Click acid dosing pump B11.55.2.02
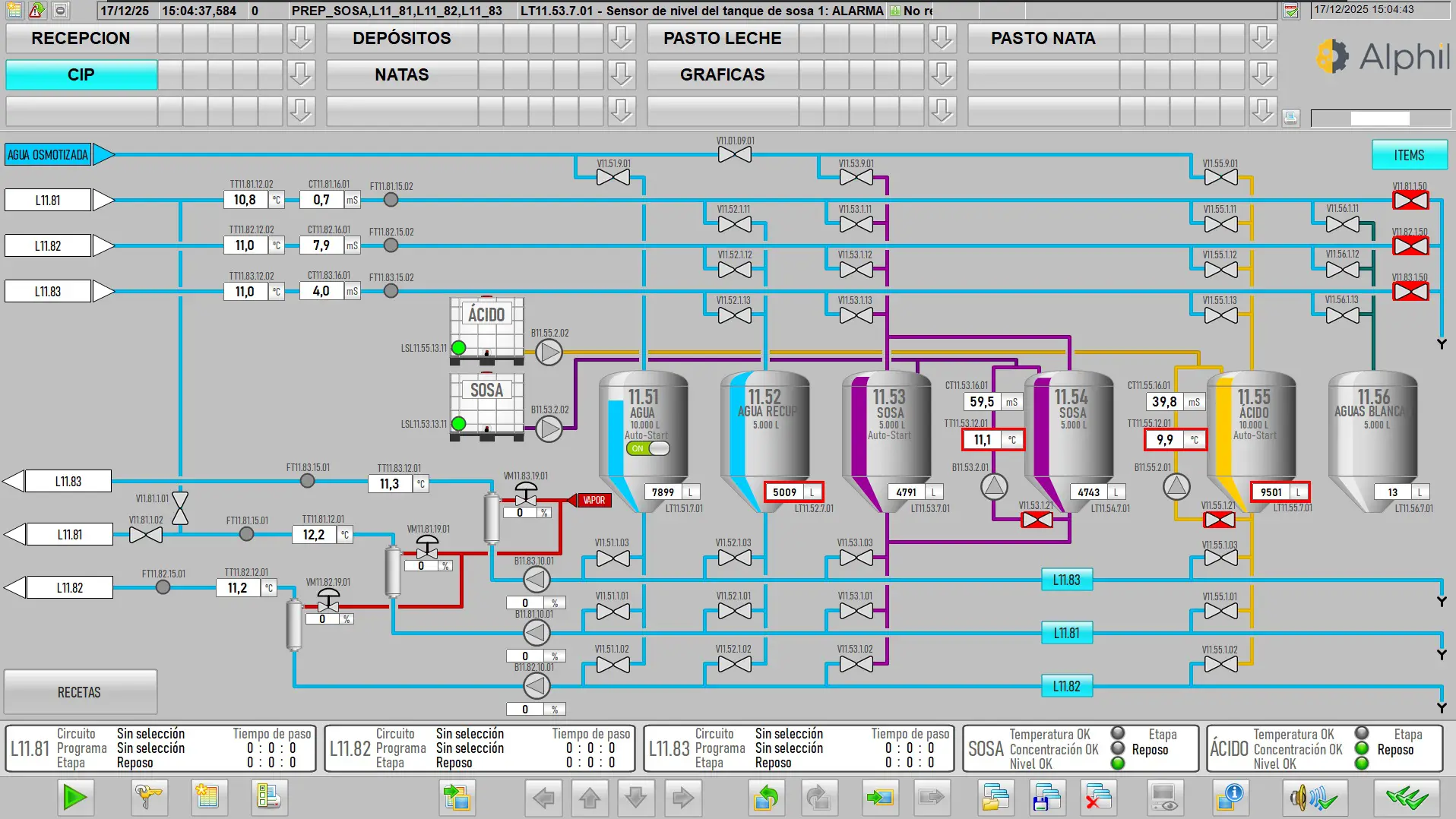The height and width of the screenshot is (819, 1456). click(549, 353)
